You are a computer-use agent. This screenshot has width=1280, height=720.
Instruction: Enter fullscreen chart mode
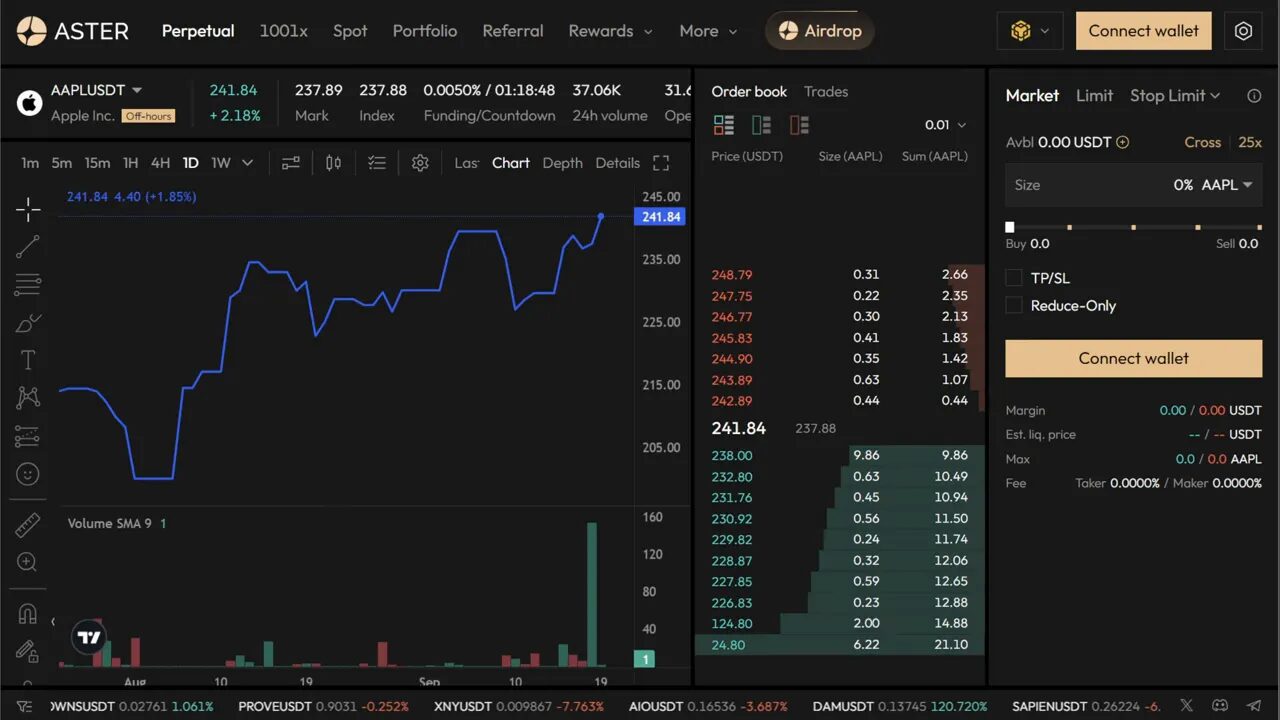pyautogui.click(x=661, y=162)
